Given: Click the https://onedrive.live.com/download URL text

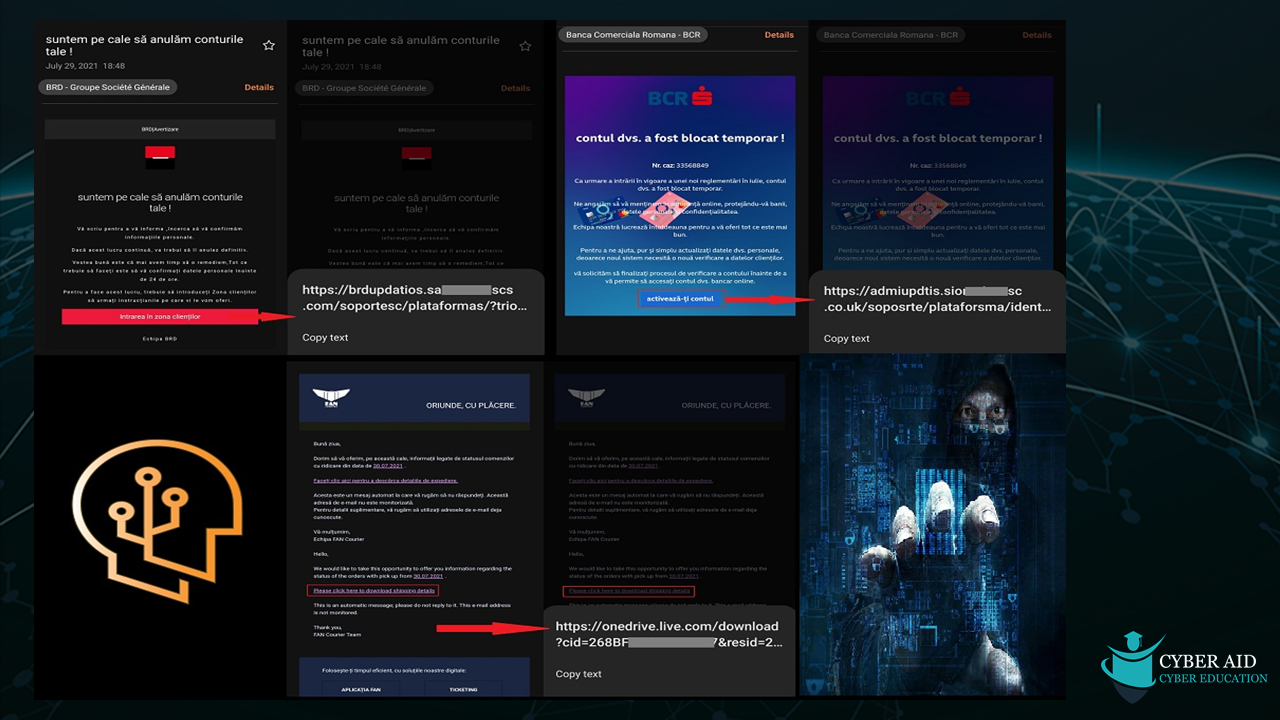Looking at the screenshot, I should pyautogui.click(x=667, y=634).
